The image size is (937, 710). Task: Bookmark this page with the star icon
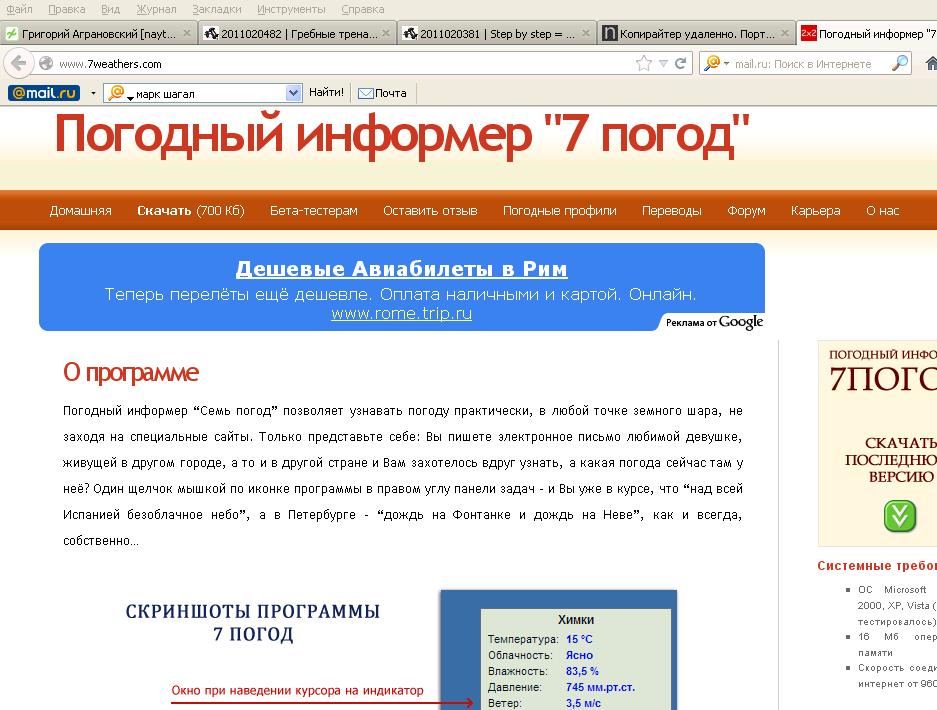click(644, 63)
